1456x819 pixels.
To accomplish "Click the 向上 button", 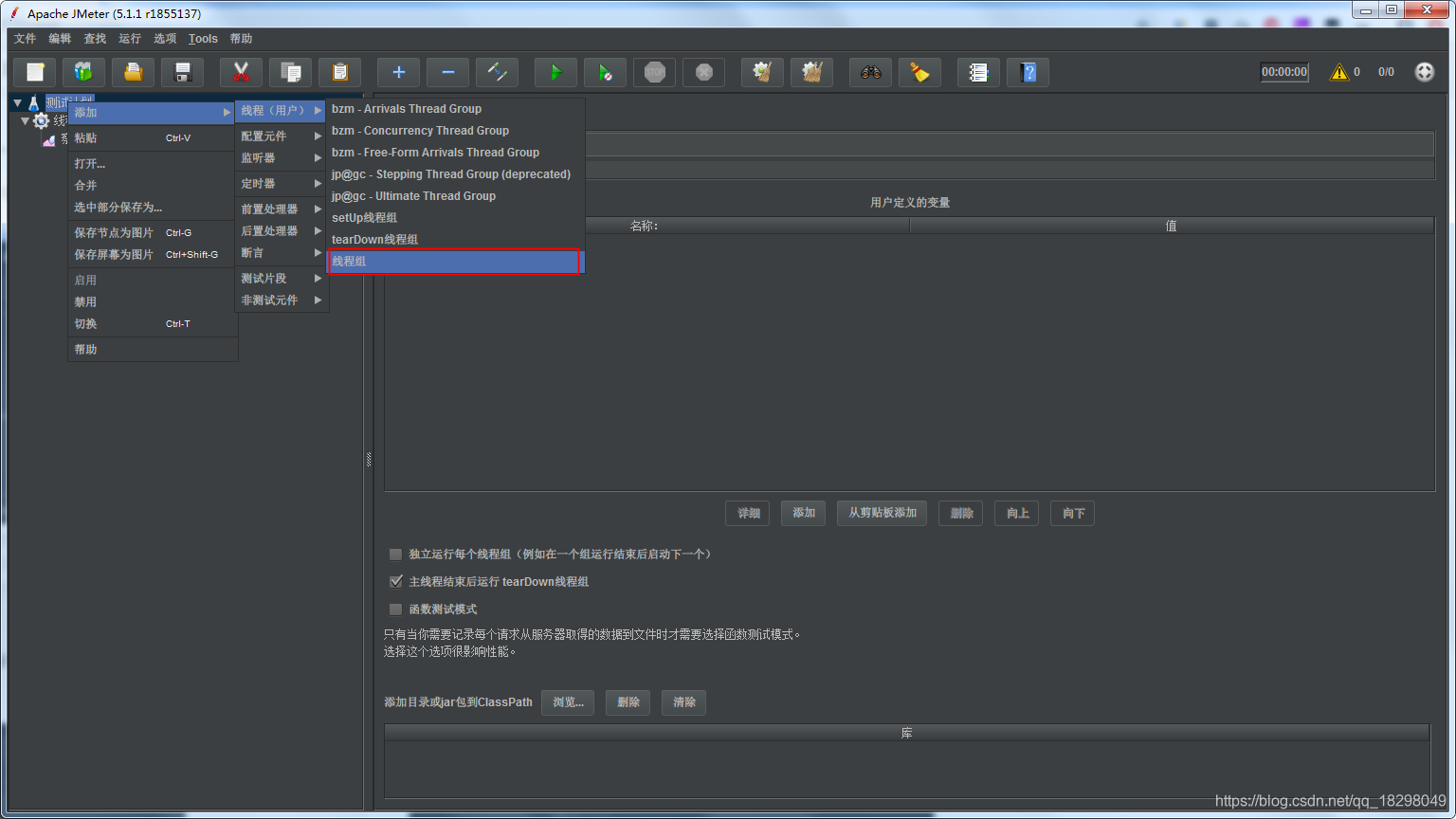I will tap(1017, 513).
